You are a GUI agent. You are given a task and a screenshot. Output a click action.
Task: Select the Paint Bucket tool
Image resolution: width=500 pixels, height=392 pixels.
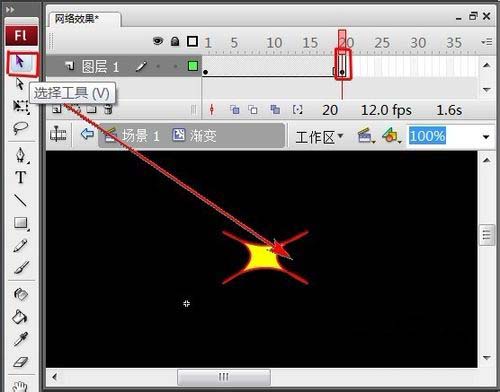pos(19,317)
